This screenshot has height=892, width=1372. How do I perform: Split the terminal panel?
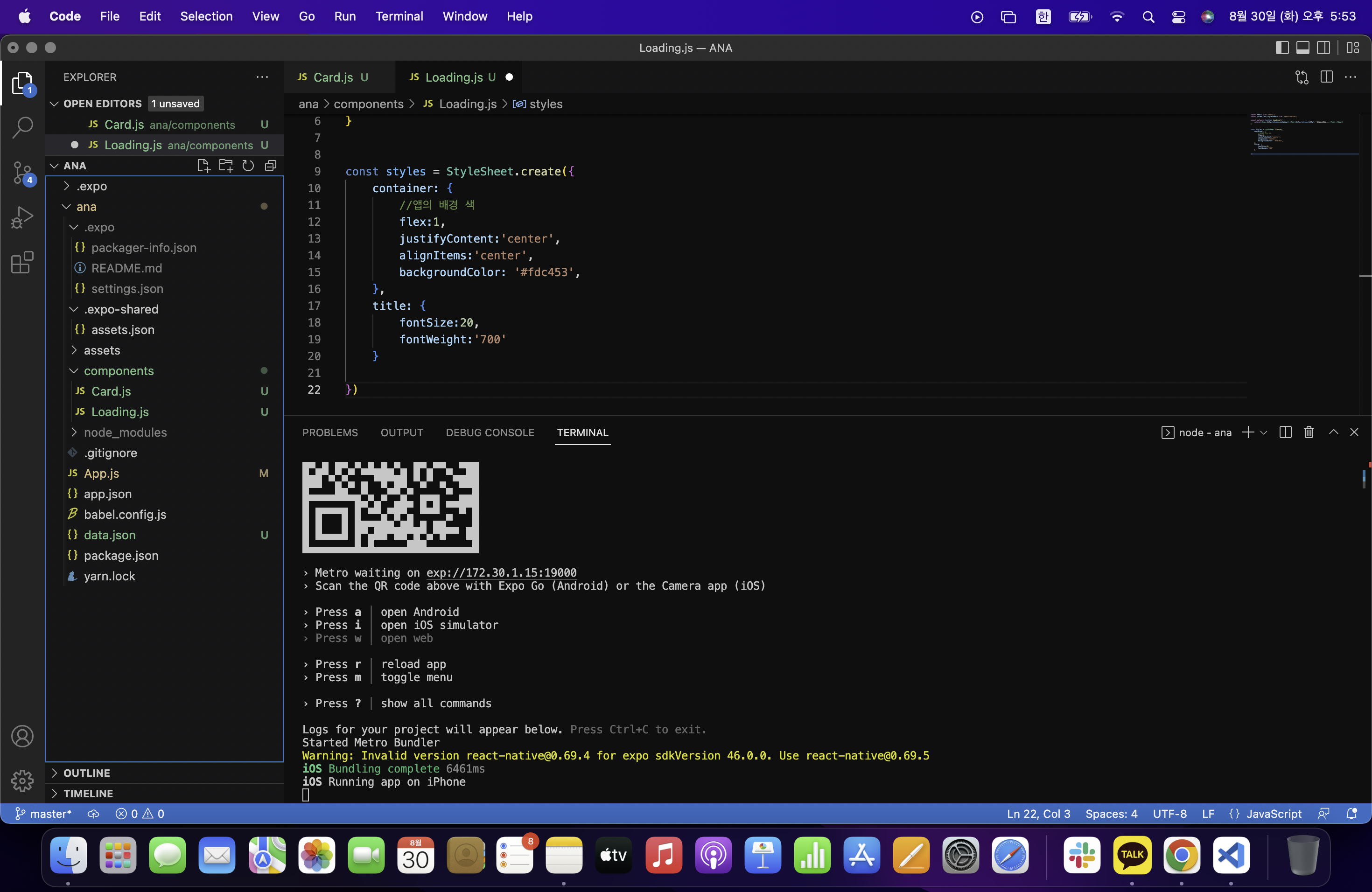1285,432
